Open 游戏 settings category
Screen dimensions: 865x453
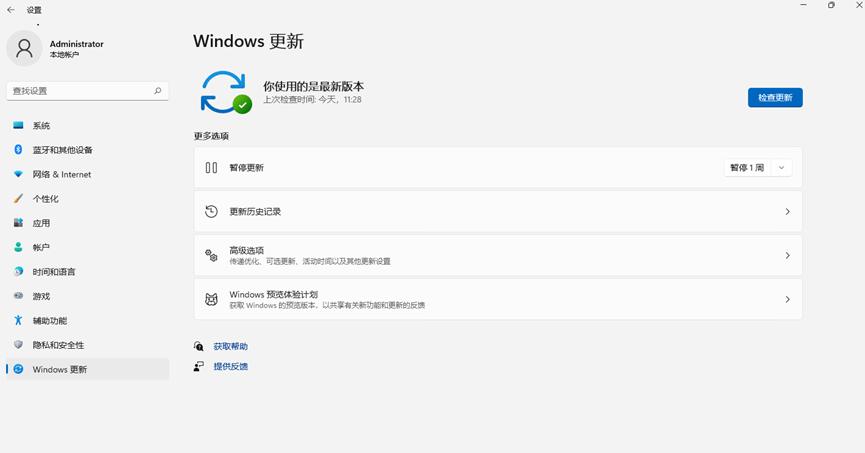[x=88, y=296]
